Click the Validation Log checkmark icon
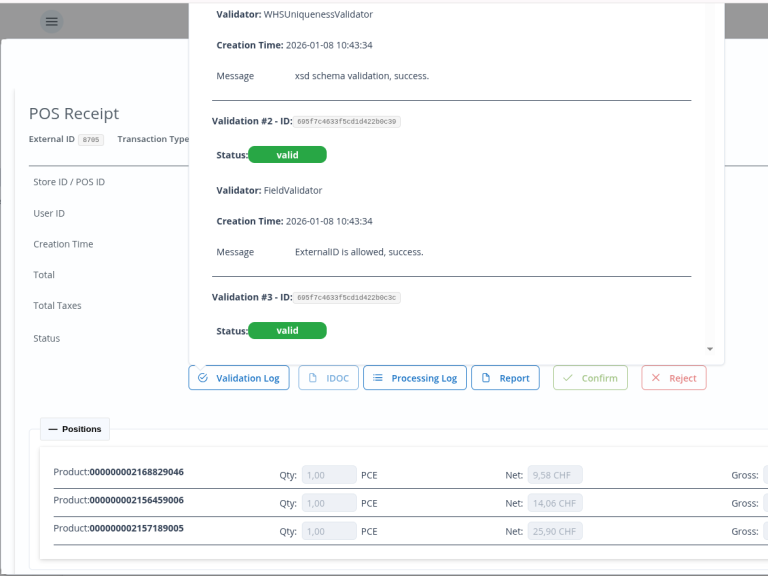768x576 pixels. (x=203, y=378)
